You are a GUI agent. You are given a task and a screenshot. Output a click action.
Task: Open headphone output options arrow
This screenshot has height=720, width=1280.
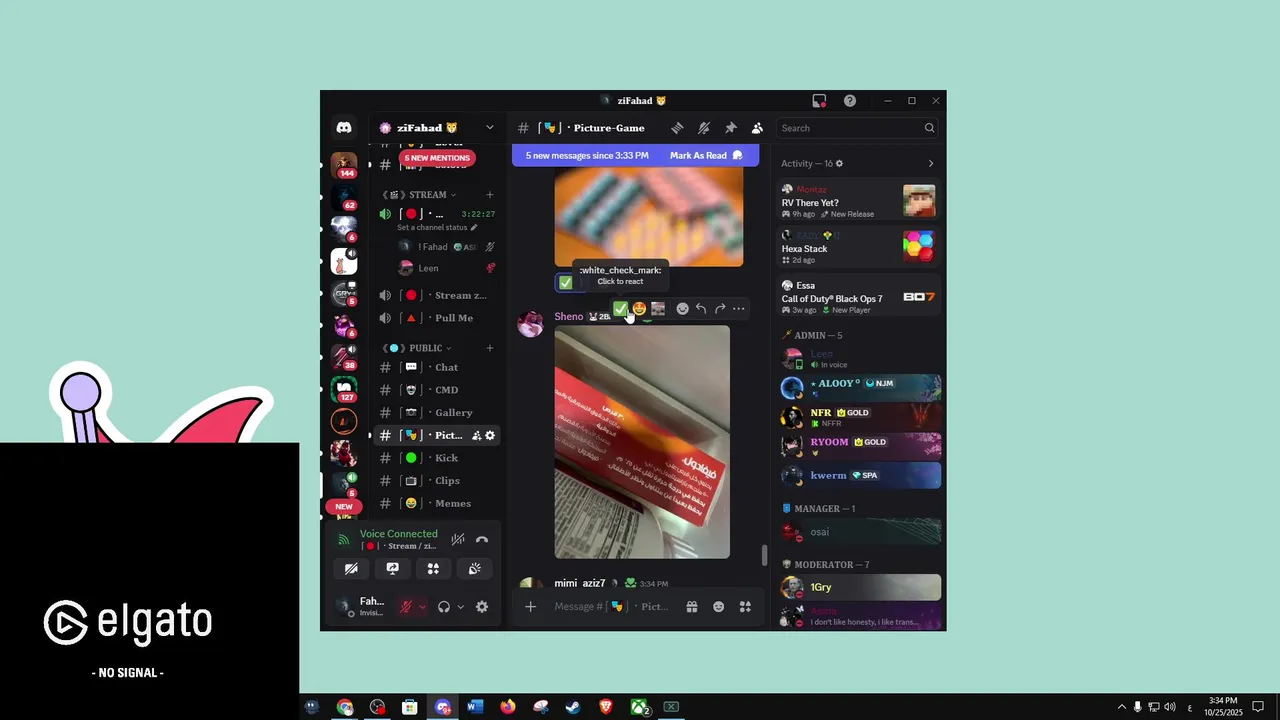pyautogui.click(x=460, y=607)
